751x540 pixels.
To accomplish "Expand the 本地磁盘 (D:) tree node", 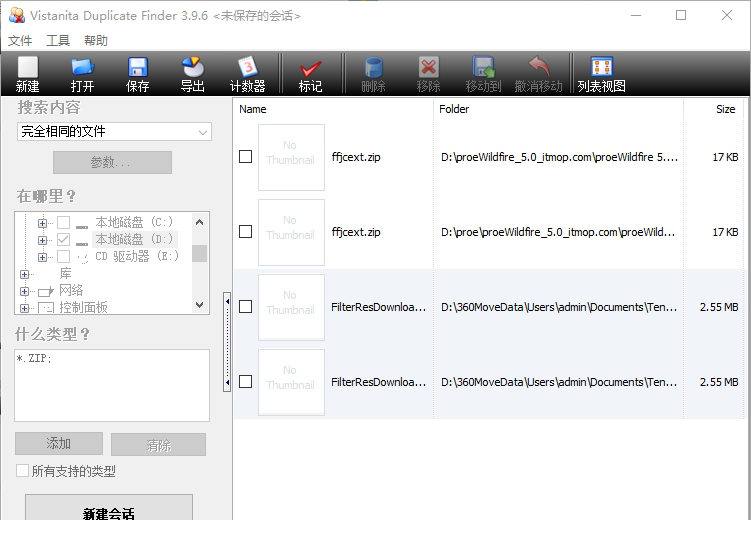I will point(42,240).
